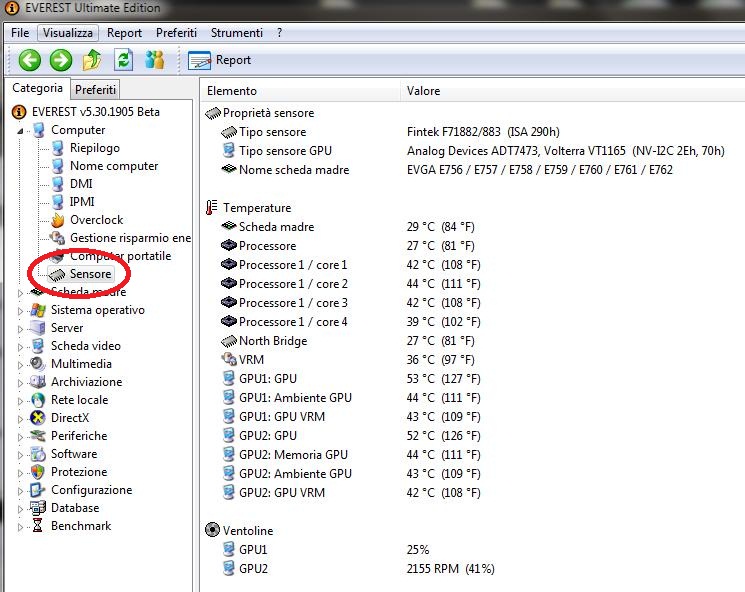Select Riepilogo in the tree
The height and width of the screenshot is (592, 745).
(95, 148)
